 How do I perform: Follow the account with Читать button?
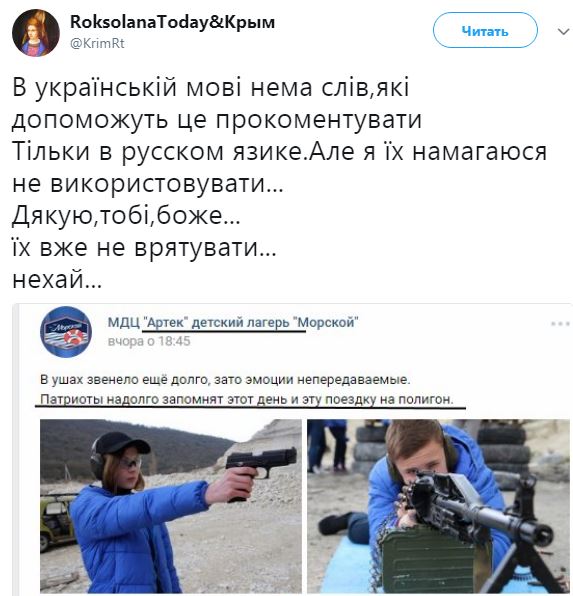[485, 30]
